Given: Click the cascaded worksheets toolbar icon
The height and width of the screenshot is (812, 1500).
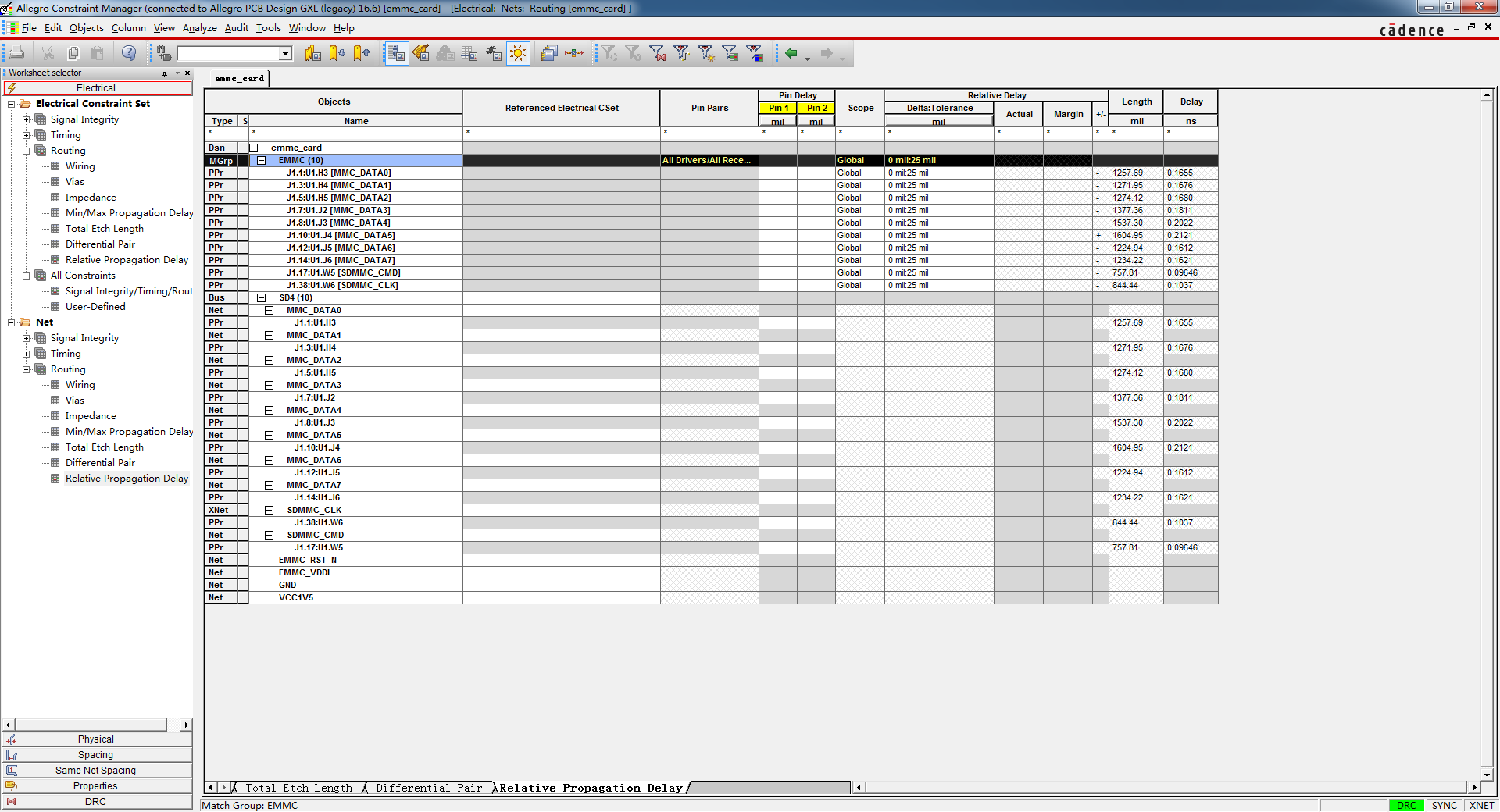Looking at the screenshot, I should [x=549, y=53].
